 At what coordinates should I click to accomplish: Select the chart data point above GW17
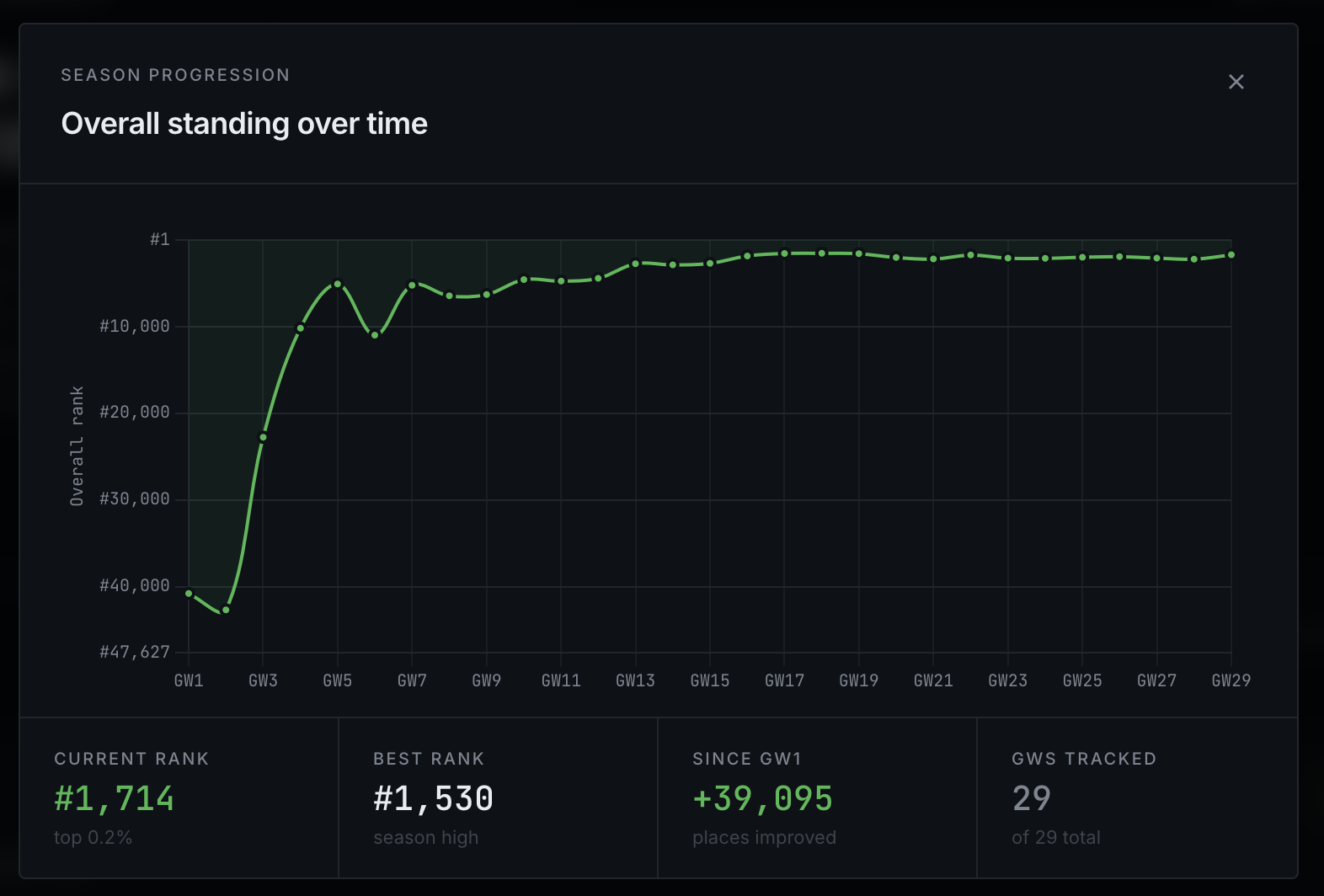(x=784, y=253)
